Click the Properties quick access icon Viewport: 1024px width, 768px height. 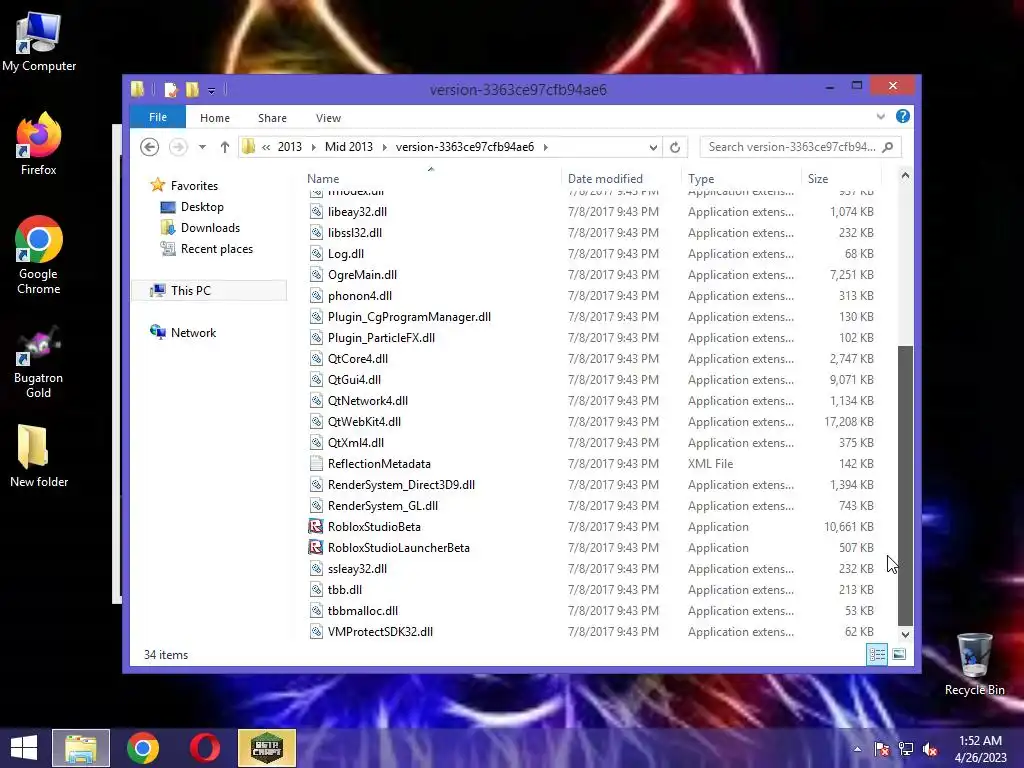coord(170,89)
